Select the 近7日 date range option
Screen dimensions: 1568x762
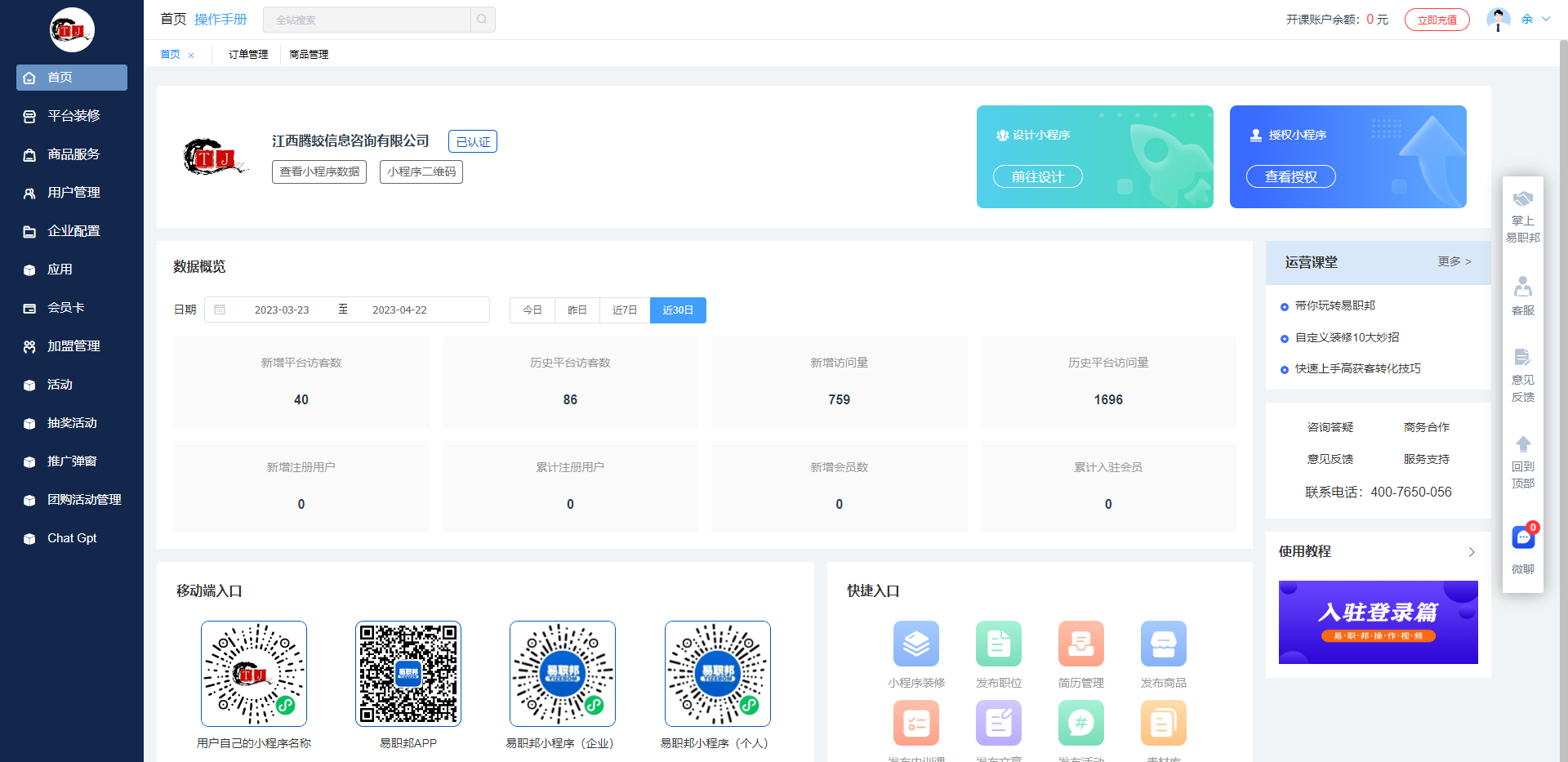click(625, 310)
